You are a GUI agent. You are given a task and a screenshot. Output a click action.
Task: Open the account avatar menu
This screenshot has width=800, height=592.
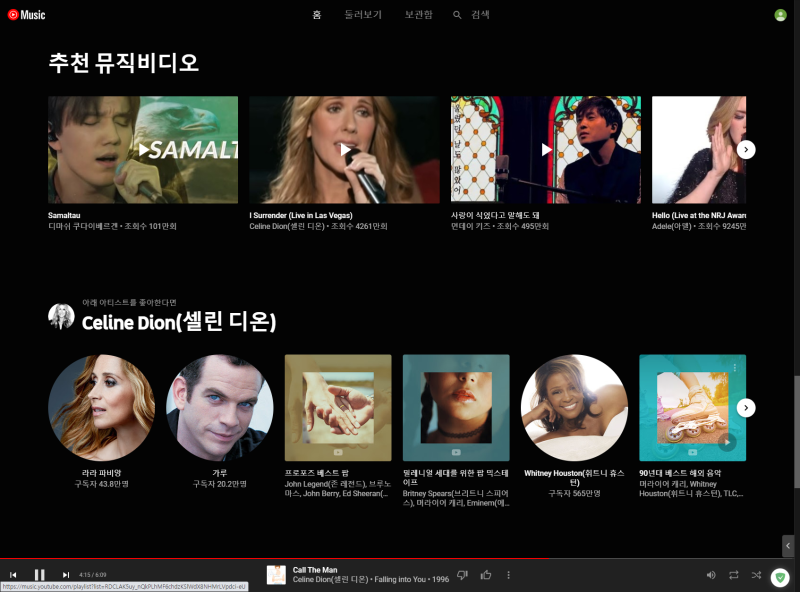pyautogui.click(x=780, y=15)
